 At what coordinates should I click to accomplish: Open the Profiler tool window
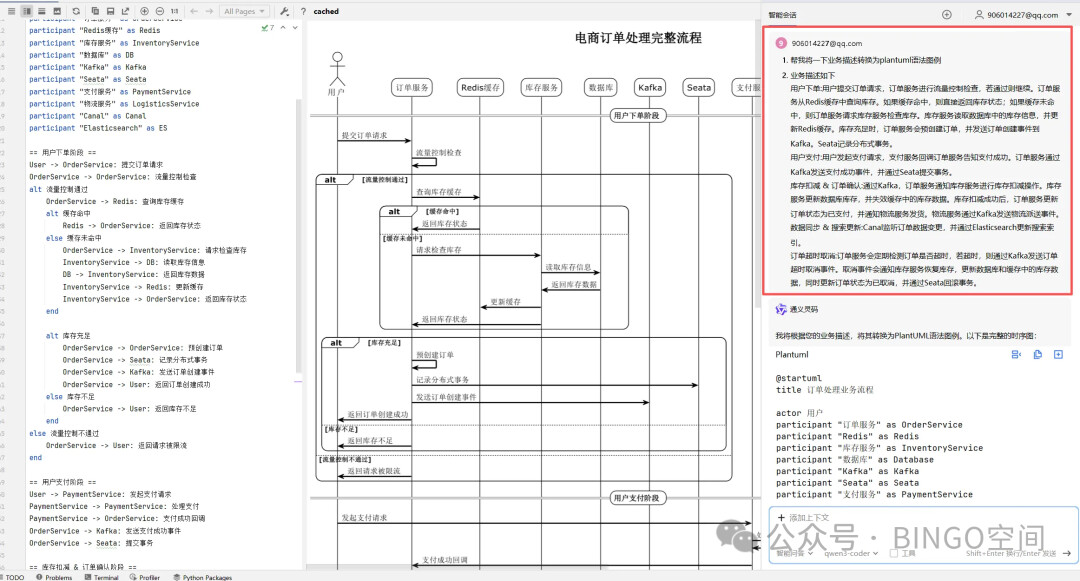(x=145, y=577)
